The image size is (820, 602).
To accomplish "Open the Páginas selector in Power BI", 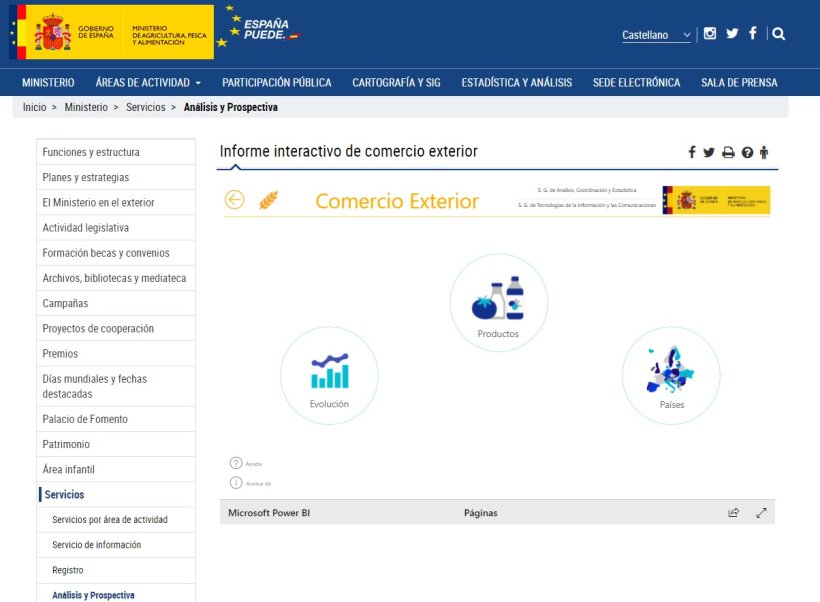I will (x=482, y=512).
